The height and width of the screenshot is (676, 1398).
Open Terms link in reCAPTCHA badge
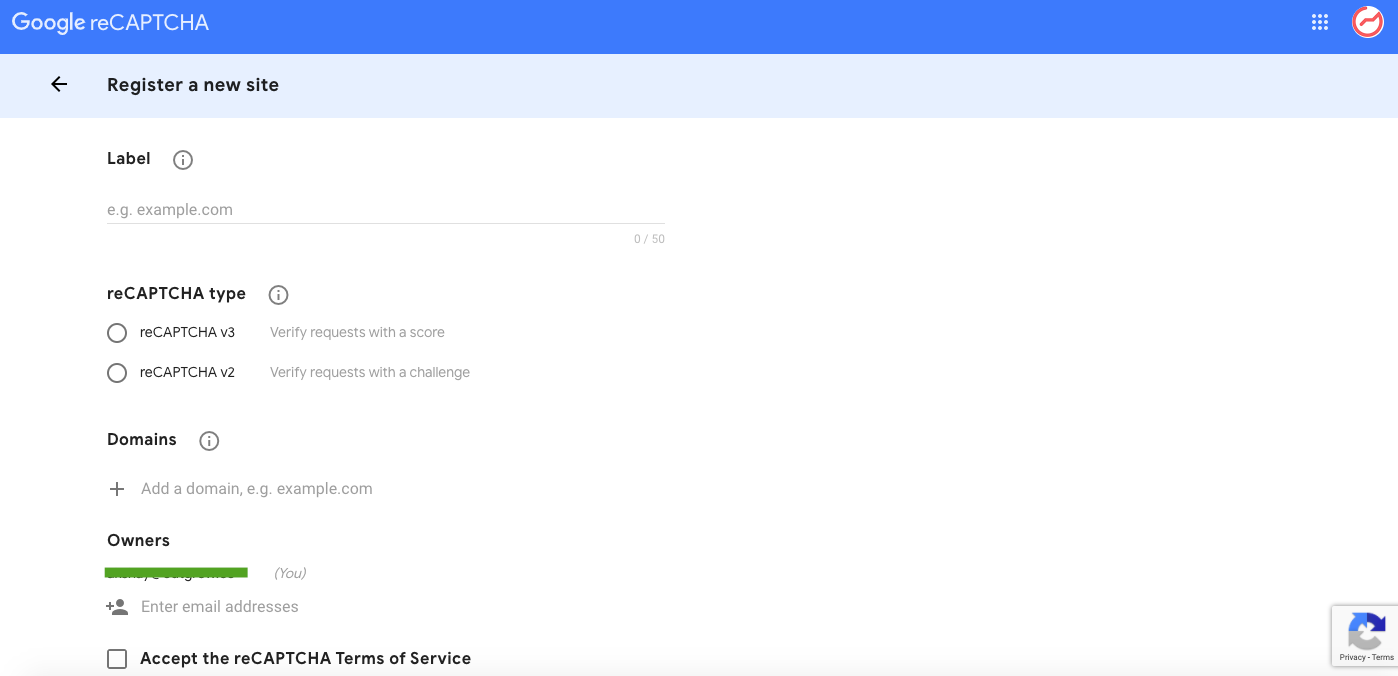point(1383,657)
